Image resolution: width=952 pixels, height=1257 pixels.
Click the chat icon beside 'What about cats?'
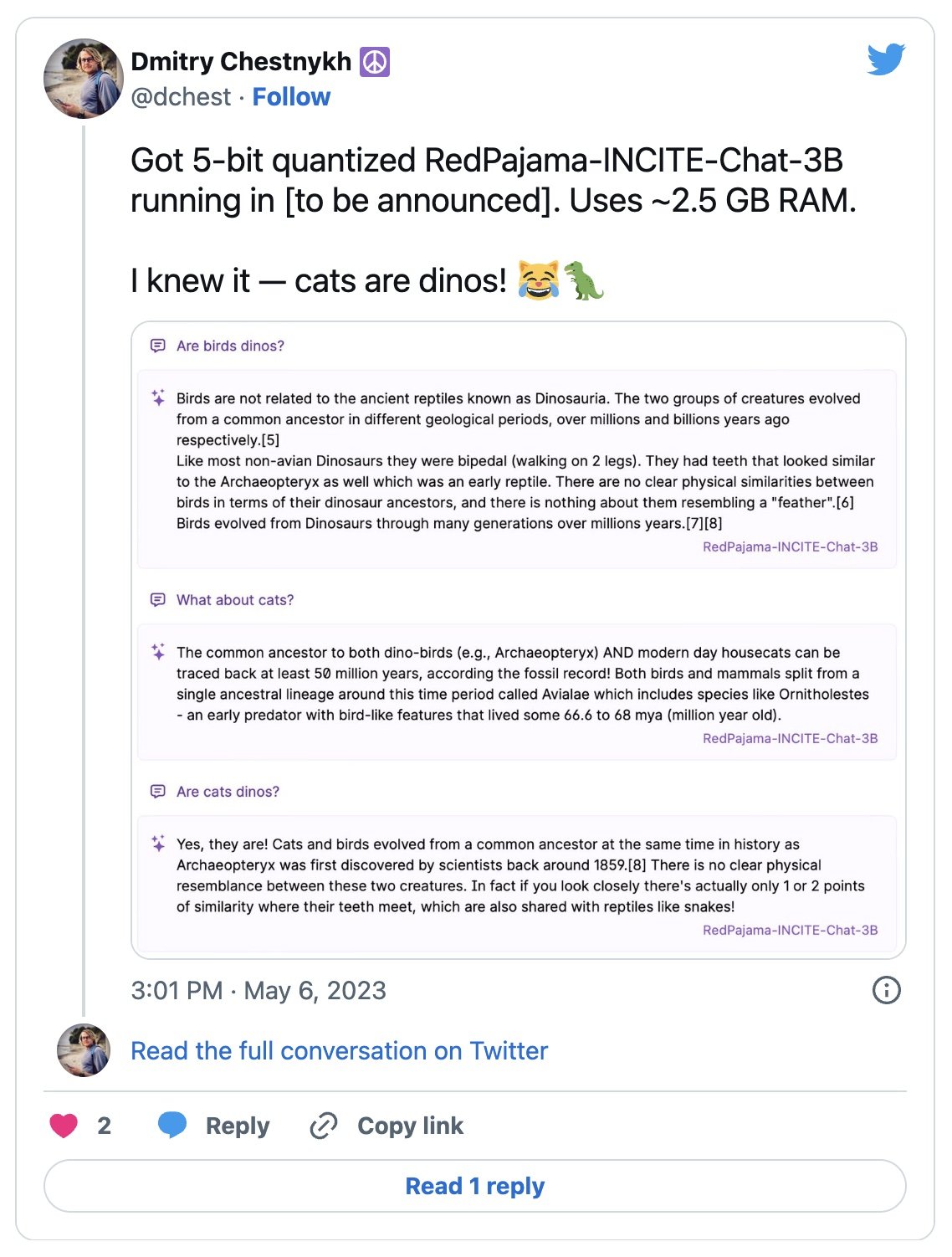[x=157, y=600]
